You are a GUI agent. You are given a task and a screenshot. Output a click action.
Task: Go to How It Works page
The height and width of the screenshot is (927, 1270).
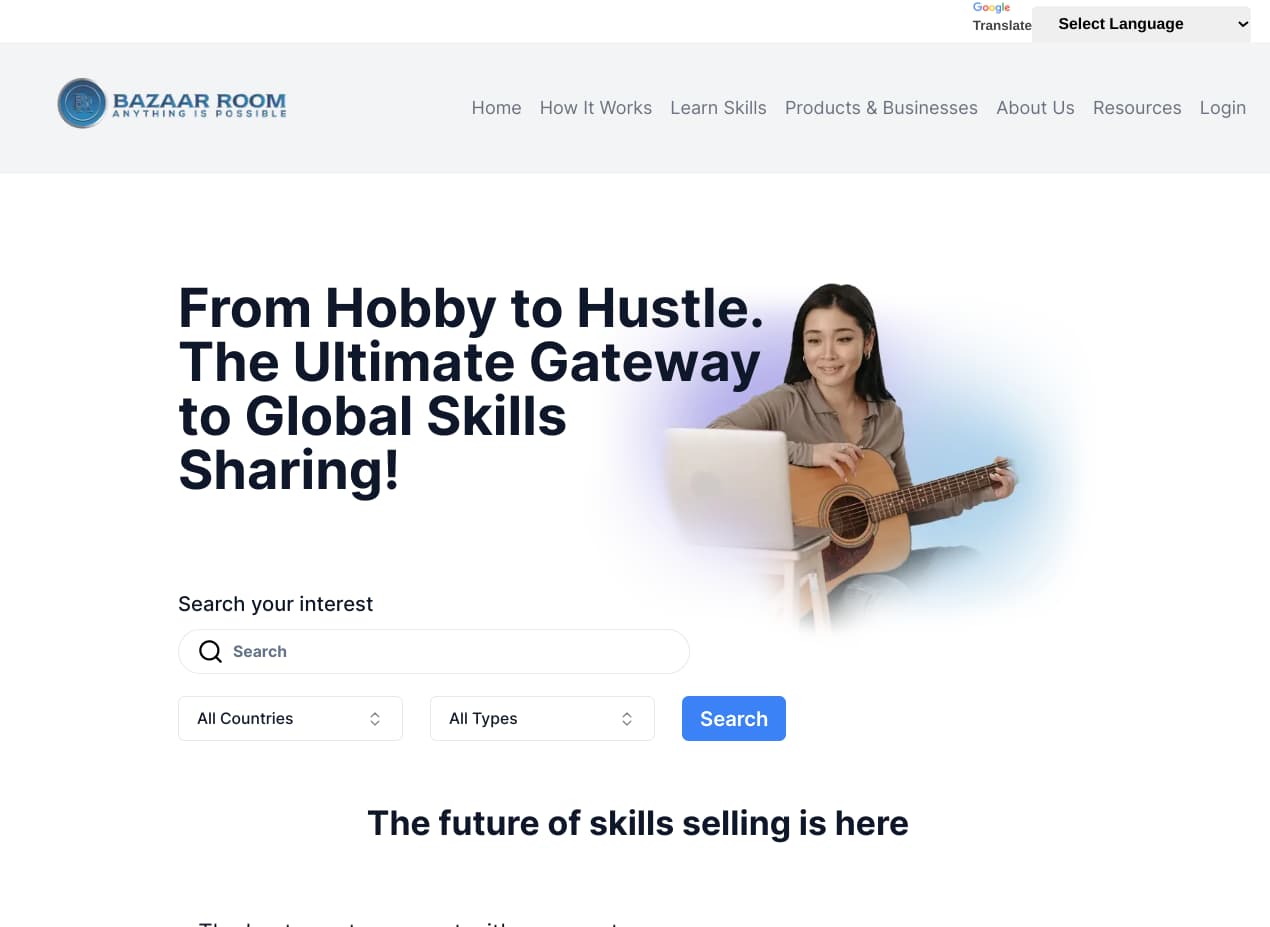click(x=596, y=108)
